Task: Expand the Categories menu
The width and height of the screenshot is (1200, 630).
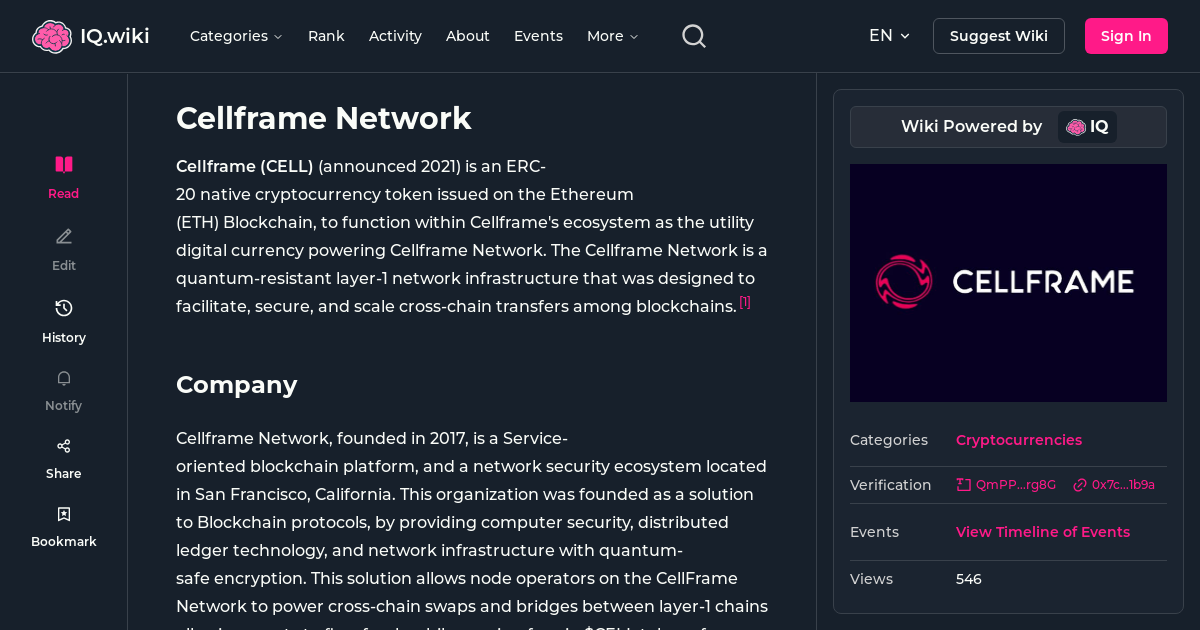Action: 236,35
